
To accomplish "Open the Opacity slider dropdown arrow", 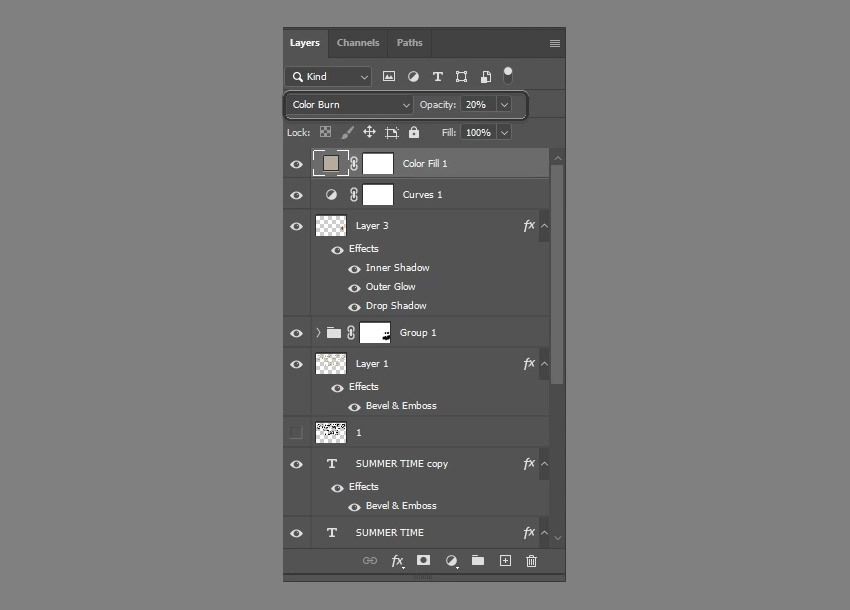I will click(x=503, y=105).
